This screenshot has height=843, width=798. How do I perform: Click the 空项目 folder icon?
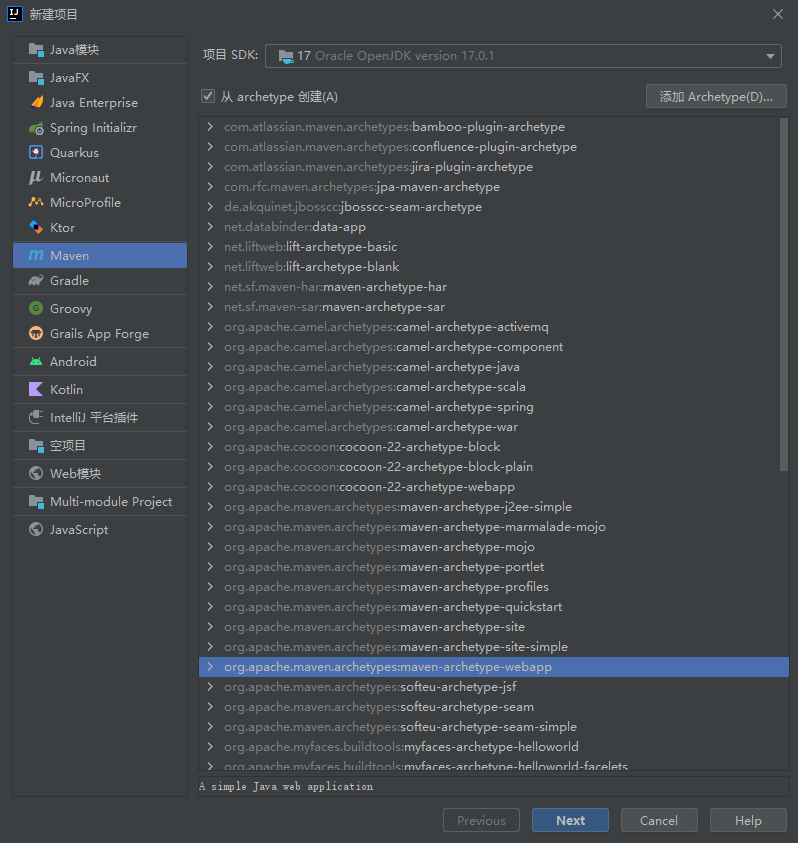click(36, 445)
